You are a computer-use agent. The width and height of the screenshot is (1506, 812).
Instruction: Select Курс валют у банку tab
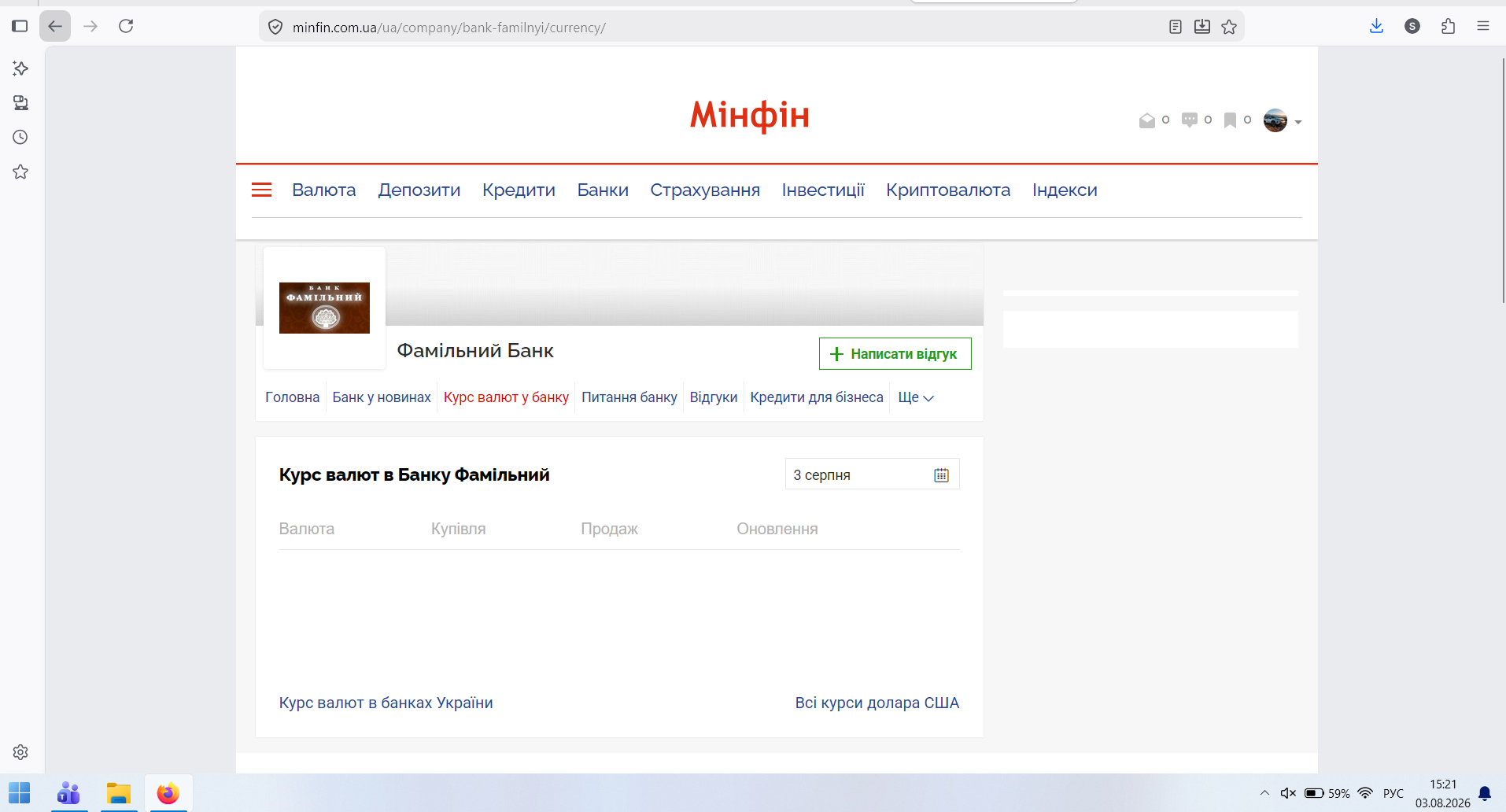[x=506, y=397]
